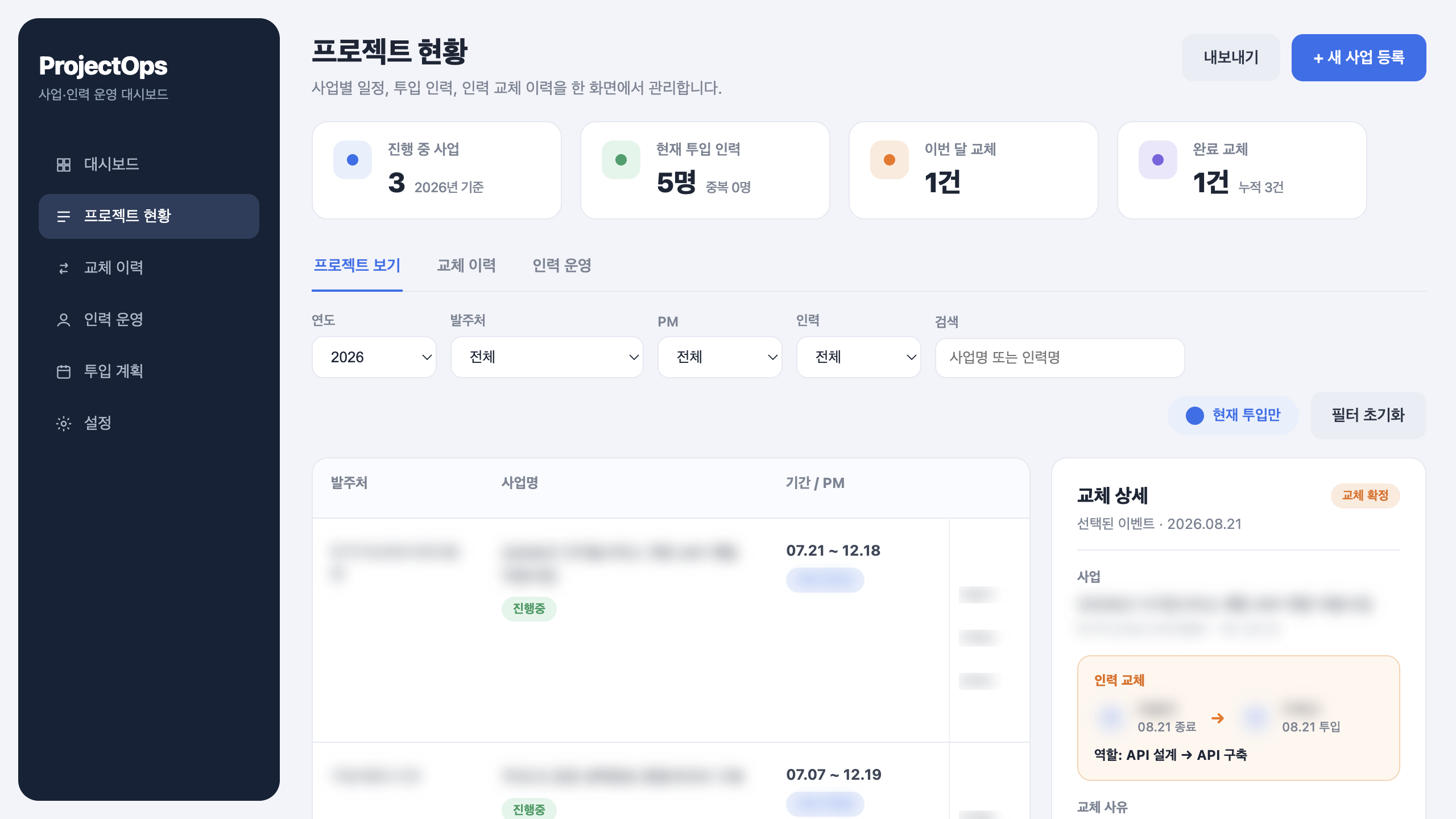Select 프로젝트 현황 in the sidebar
Screen dimensions: 1456x819
point(149,216)
